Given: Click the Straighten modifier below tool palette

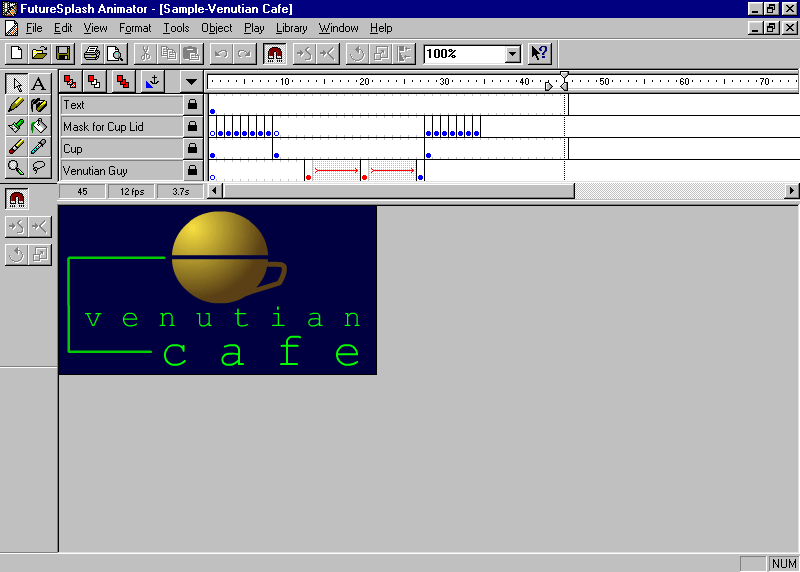Looking at the screenshot, I should [x=39, y=227].
